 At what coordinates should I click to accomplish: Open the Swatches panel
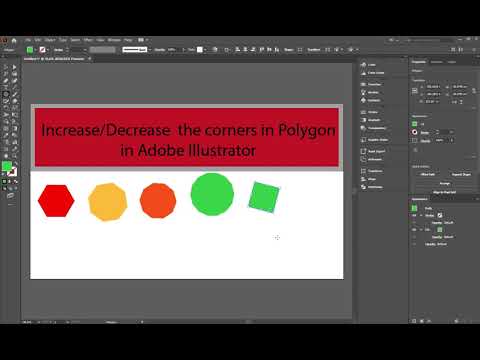coord(371,84)
